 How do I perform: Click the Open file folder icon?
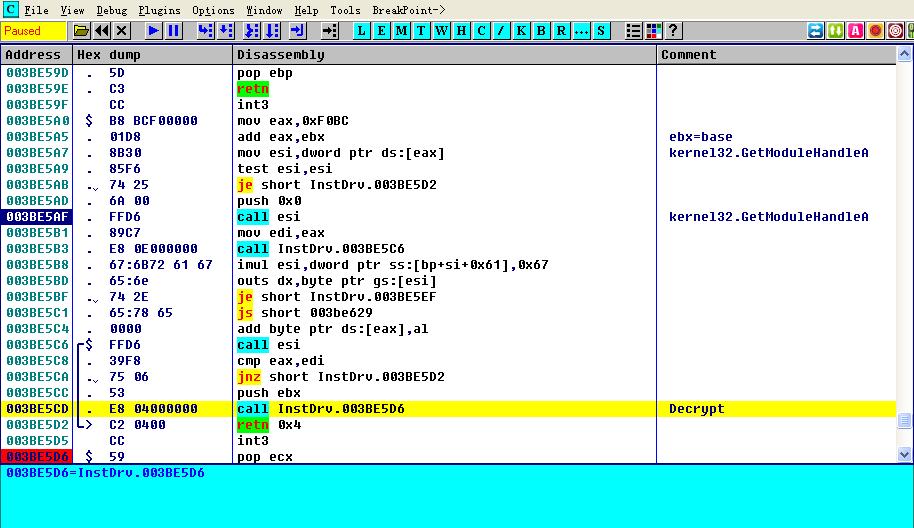pyautogui.click(x=82, y=31)
